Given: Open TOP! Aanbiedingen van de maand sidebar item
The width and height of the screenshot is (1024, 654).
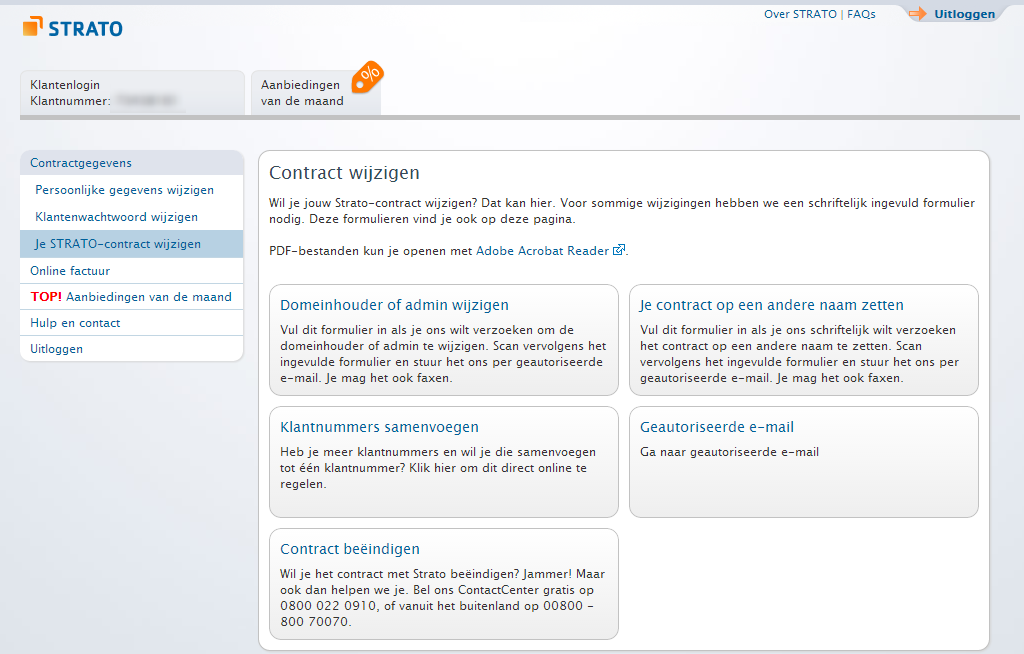Looking at the screenshot, I should (131, 297).
